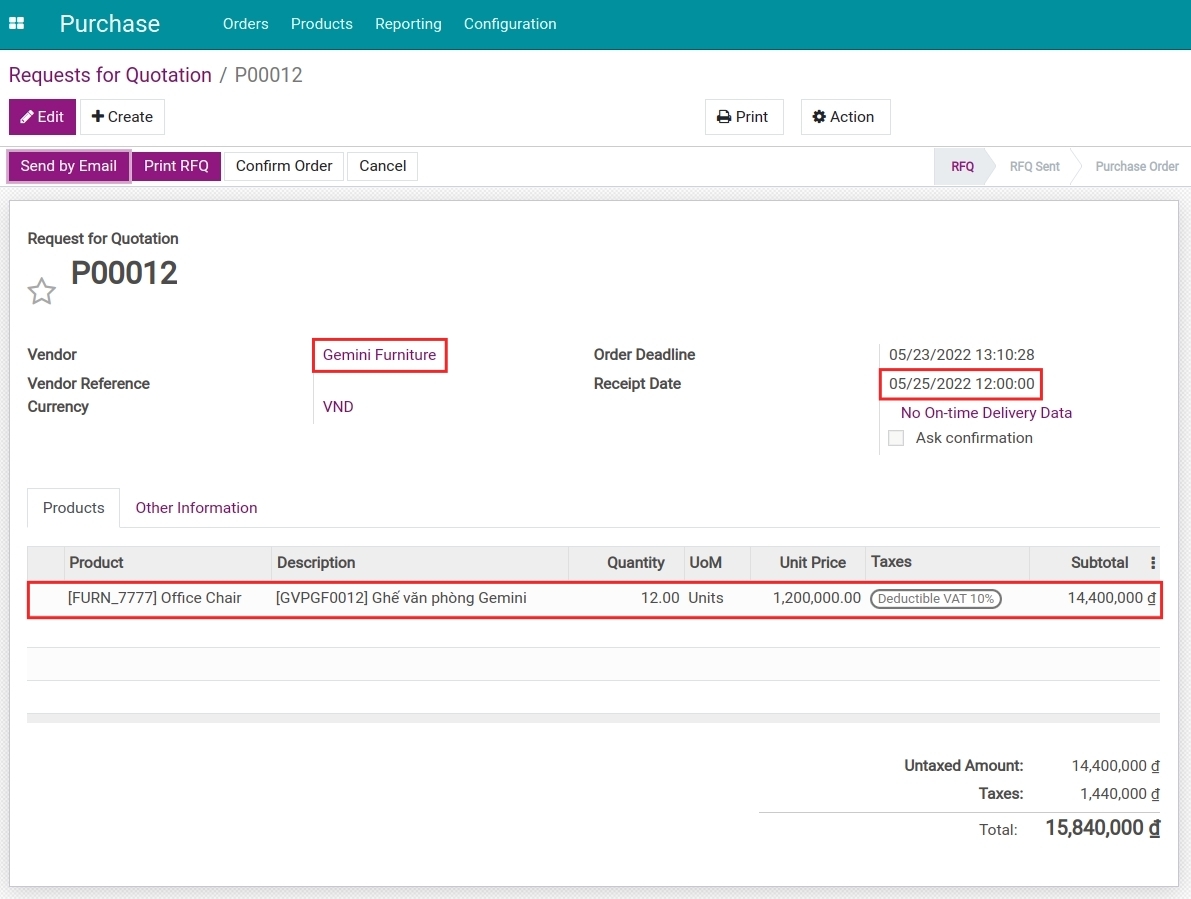The width and height of the screenshot is (1191, 899).
Task: Open the Products menu in navbar
Action: pos(321,24)
